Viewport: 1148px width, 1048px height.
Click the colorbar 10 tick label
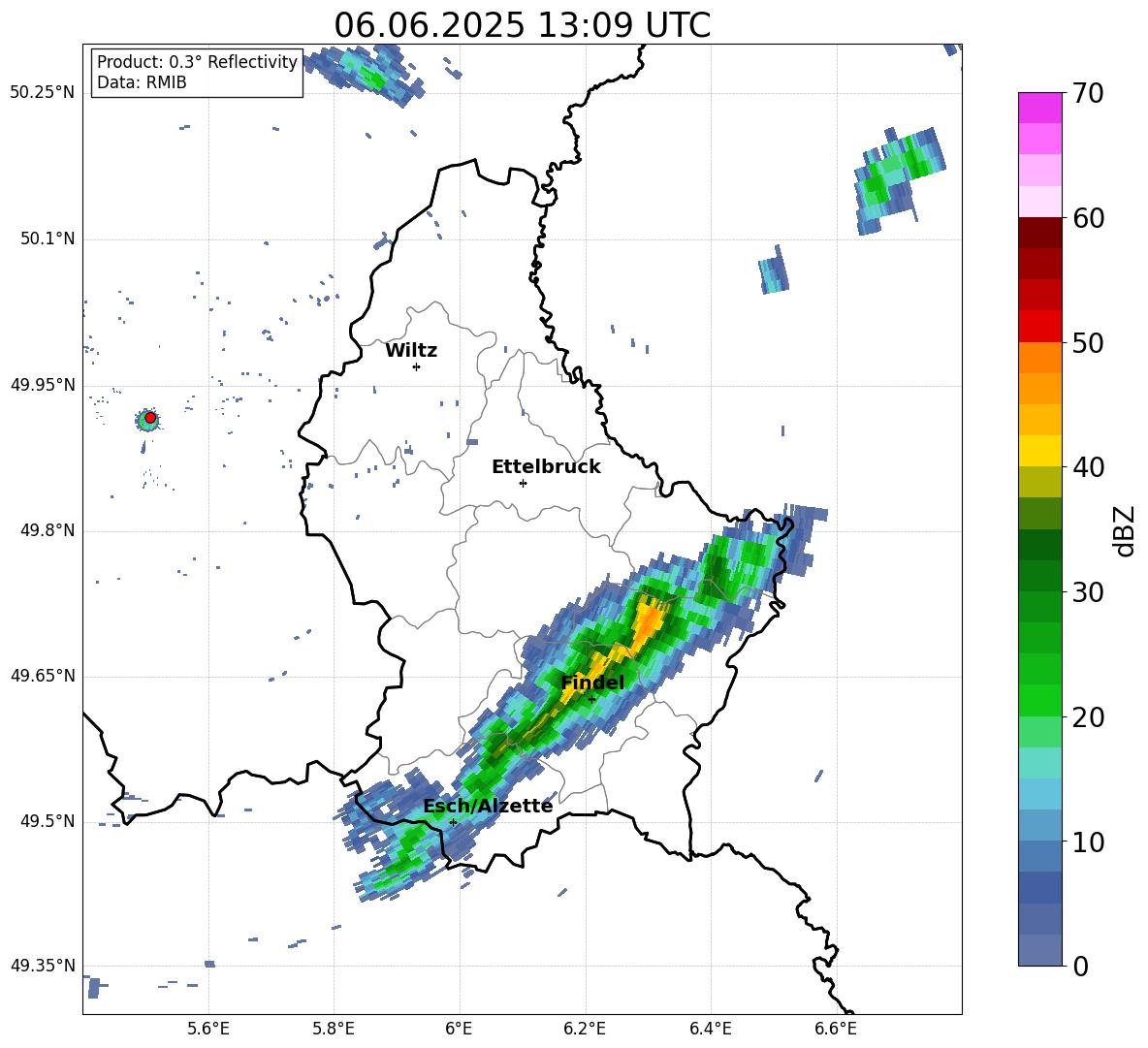point(1088,842)
